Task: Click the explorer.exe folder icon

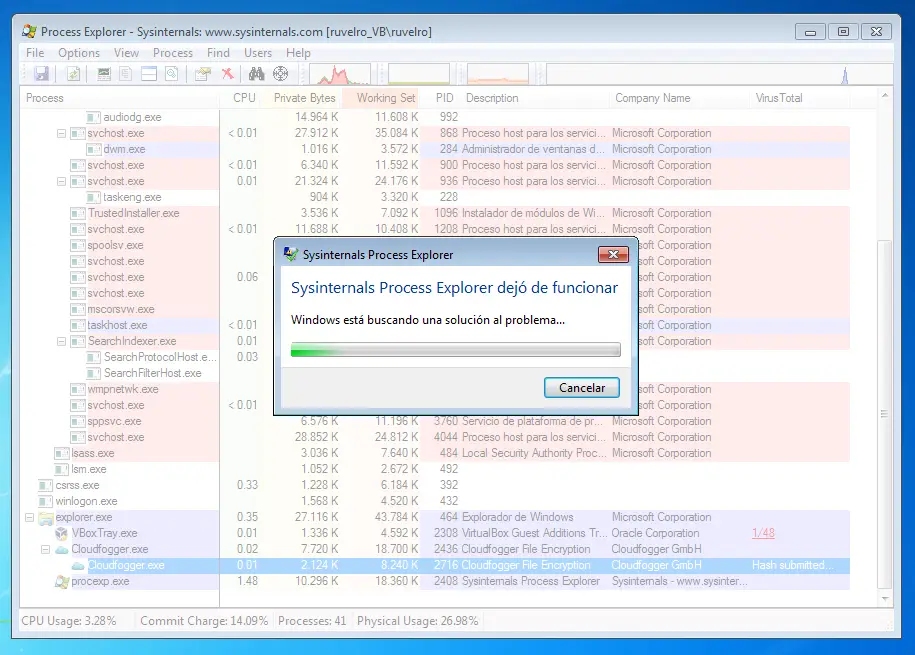Action: (x=46, y=518)
